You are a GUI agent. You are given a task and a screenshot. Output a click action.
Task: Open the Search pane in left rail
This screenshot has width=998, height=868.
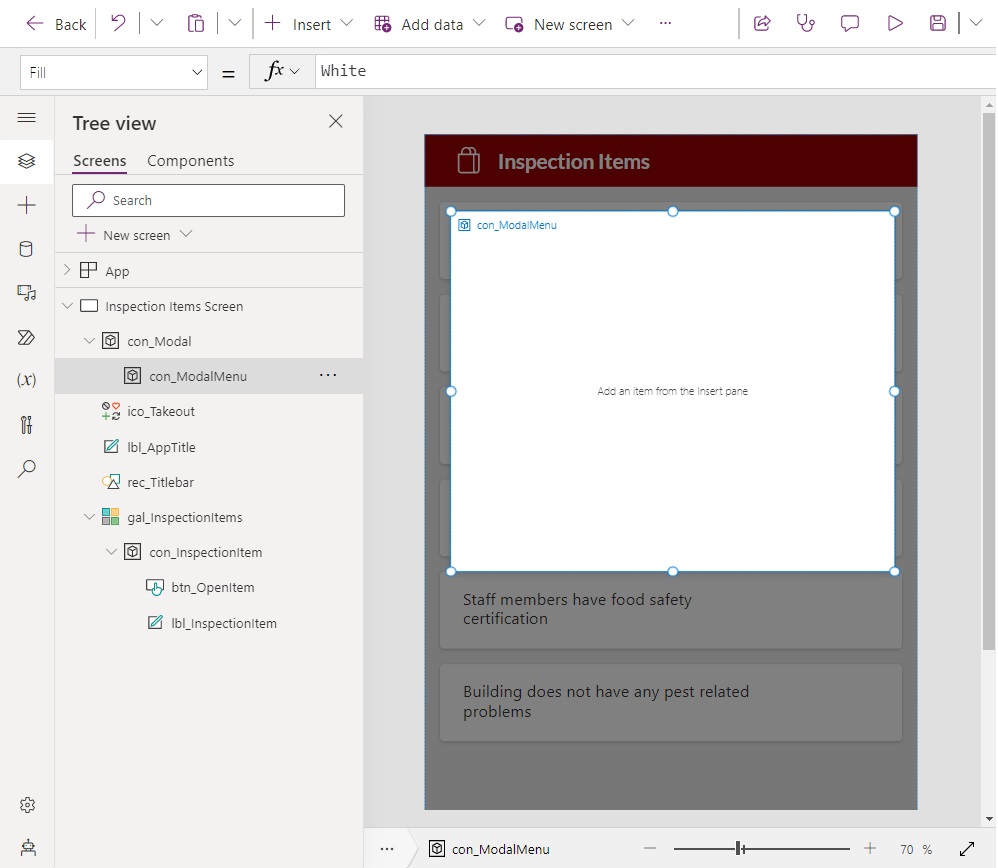pyautogui.click(x=27, y=468)
